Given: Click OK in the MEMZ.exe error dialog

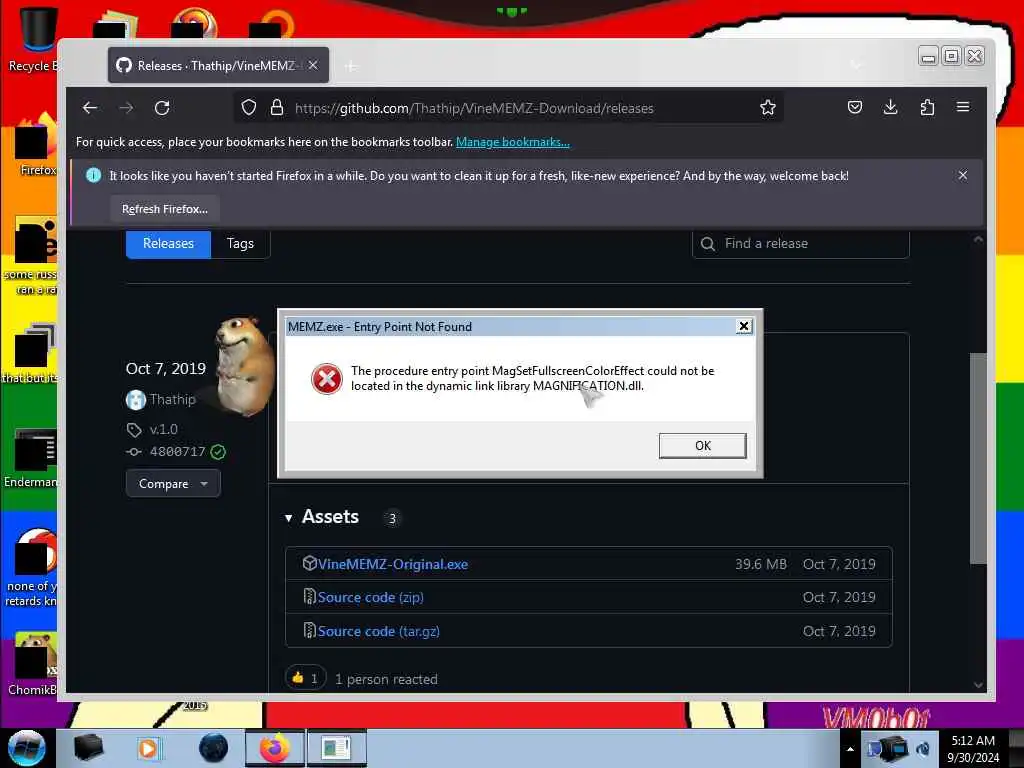Looking at the screenshot, I should pyautogui.click(x=702, y=445).
